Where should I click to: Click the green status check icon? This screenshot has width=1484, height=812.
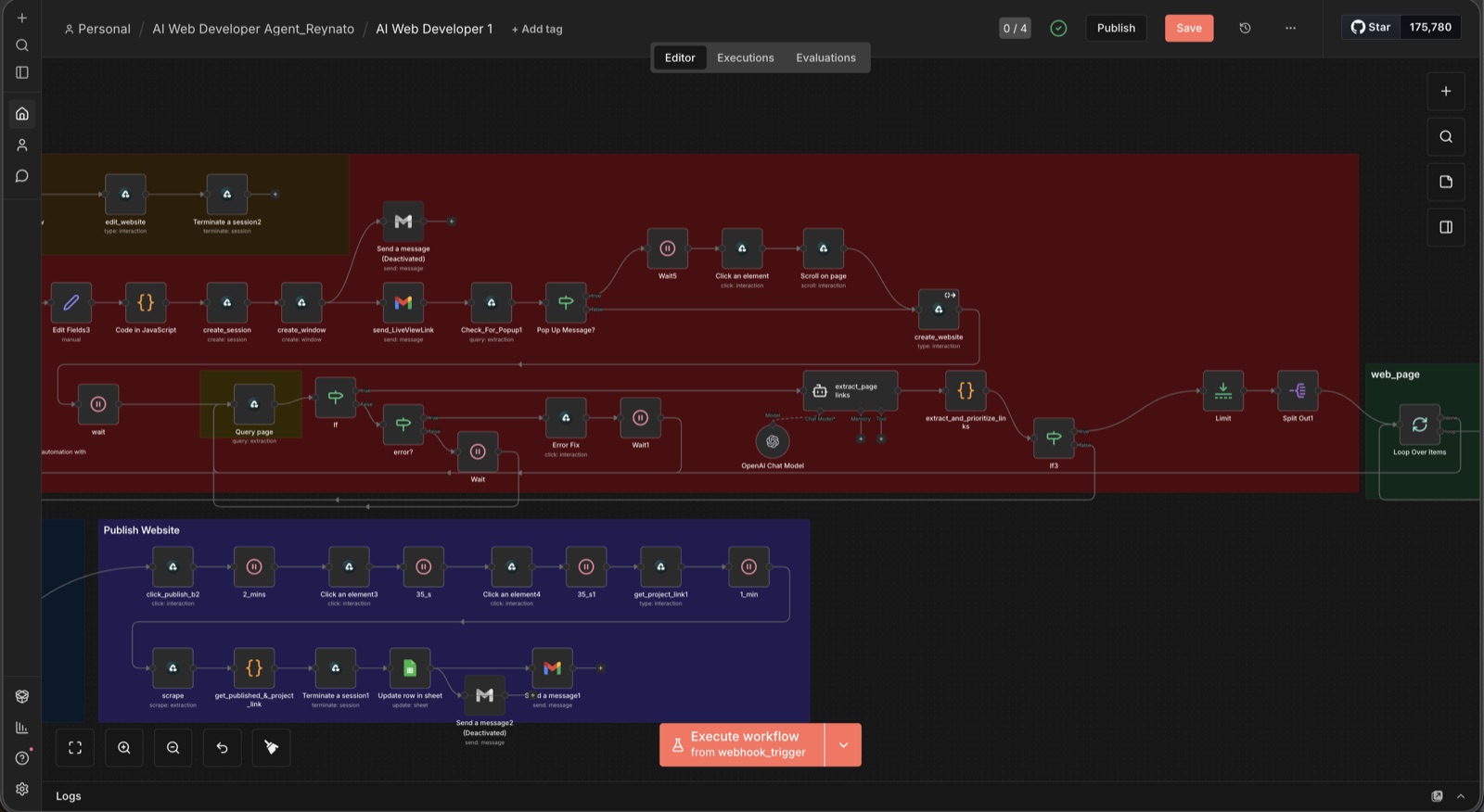(x=1058, y=28)
